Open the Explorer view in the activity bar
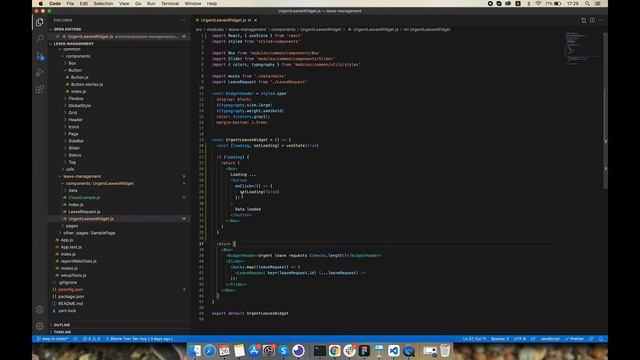The image size is (640, 360). [x=40, y=22]
